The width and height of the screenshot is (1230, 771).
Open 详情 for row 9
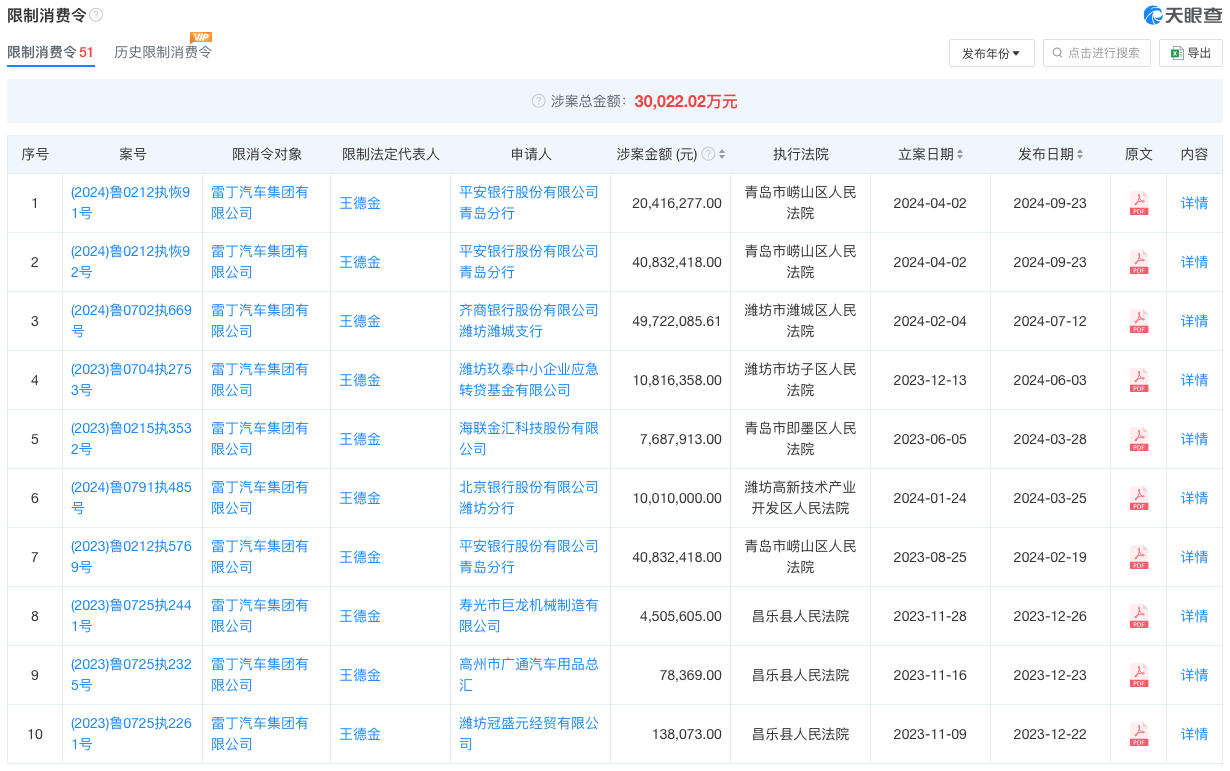[x=1194, y=675]
